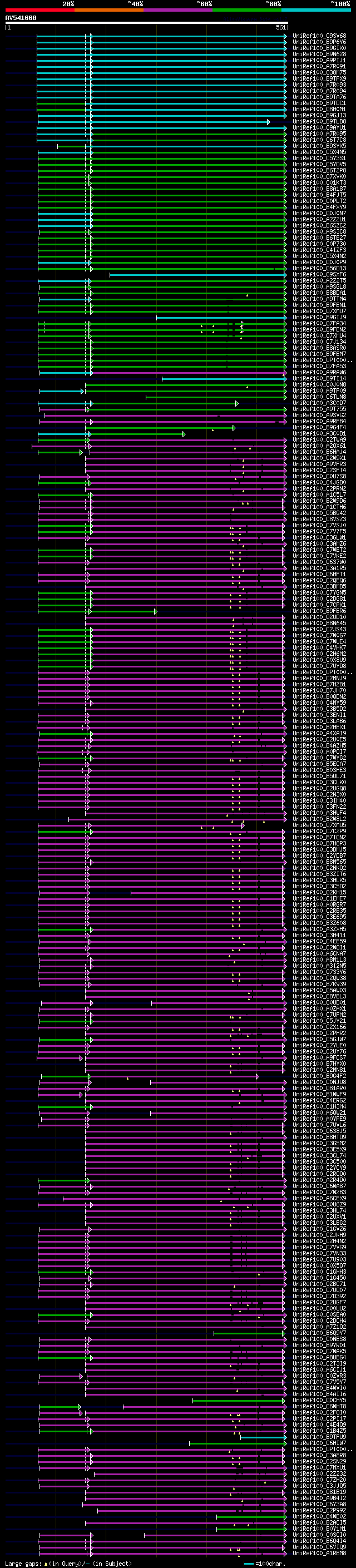The height and width of the screenshot is (1568, 356).
Task: Select the UniRef100_B8N645 label
Action: click(319, 623)
